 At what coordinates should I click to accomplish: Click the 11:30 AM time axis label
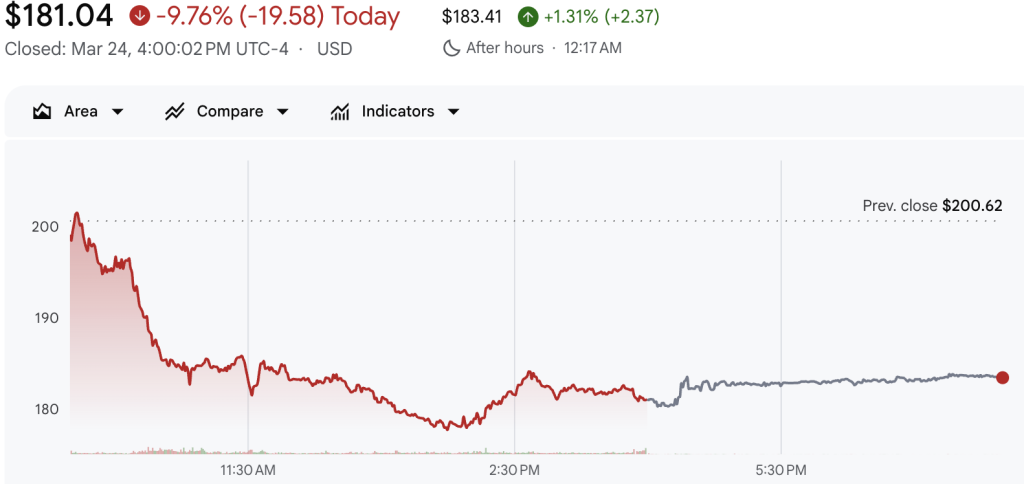[x=247, y=469]
